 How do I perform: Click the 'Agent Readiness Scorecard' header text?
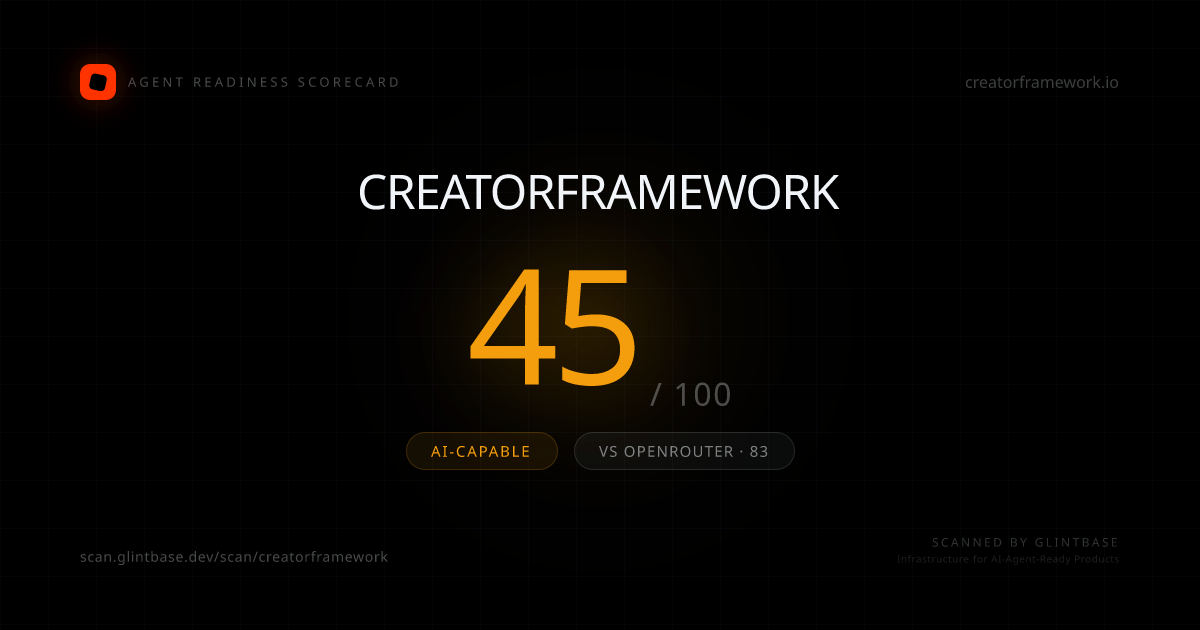(264, 82)
